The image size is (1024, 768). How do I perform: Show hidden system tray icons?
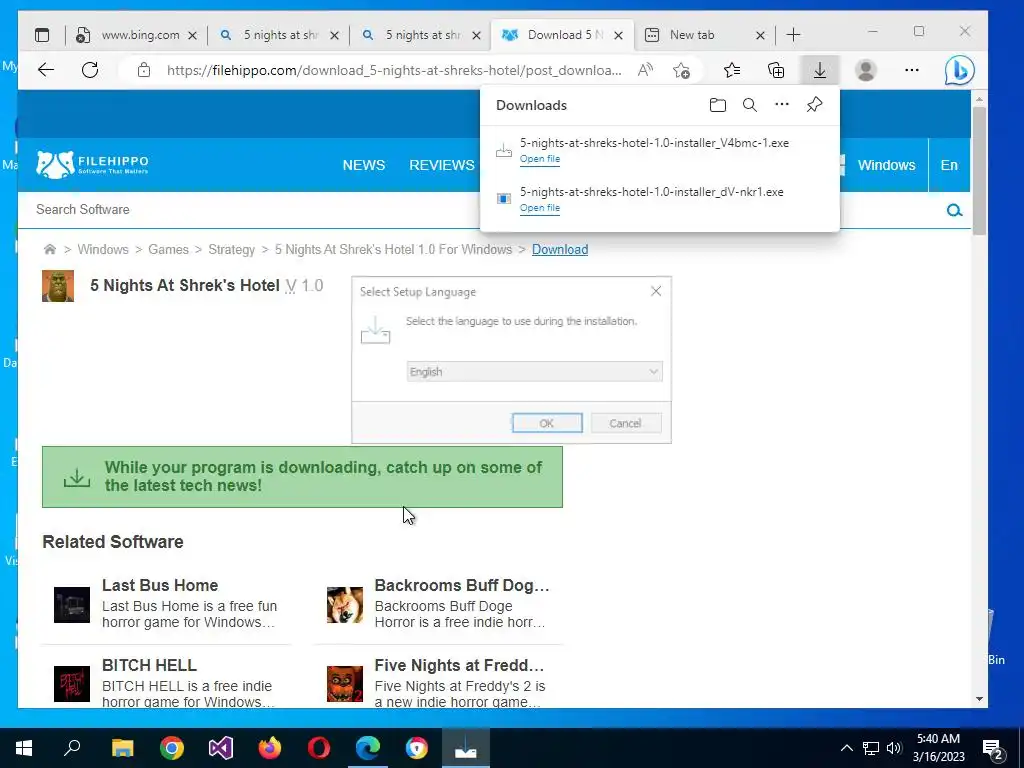pos(846,748)
